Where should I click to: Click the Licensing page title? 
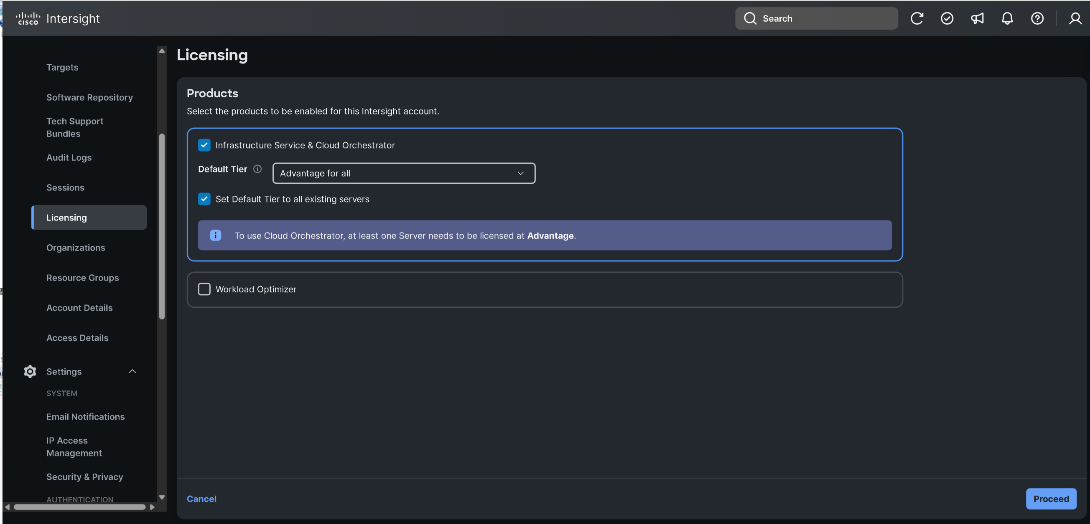coord(213,55)
